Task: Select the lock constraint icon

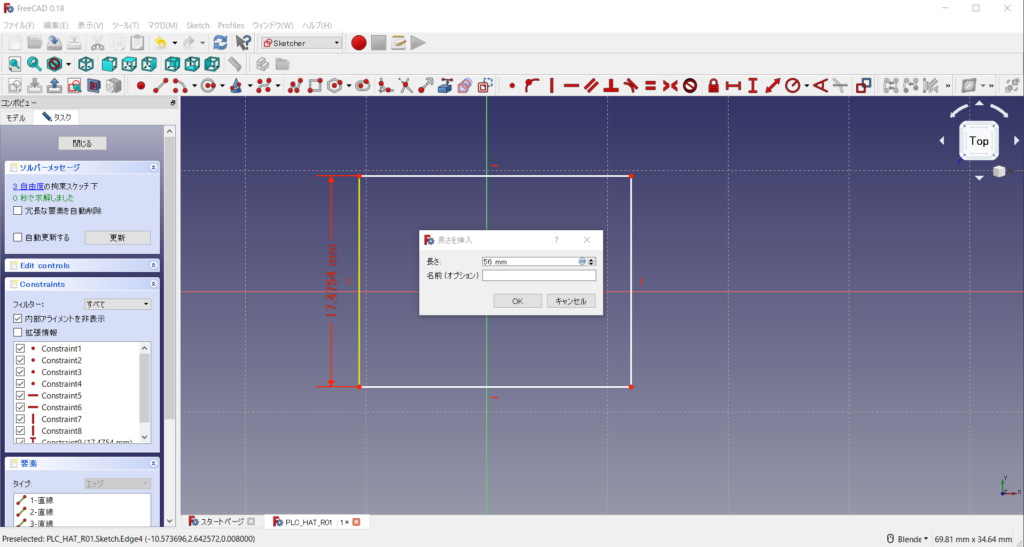Action: 714,86
